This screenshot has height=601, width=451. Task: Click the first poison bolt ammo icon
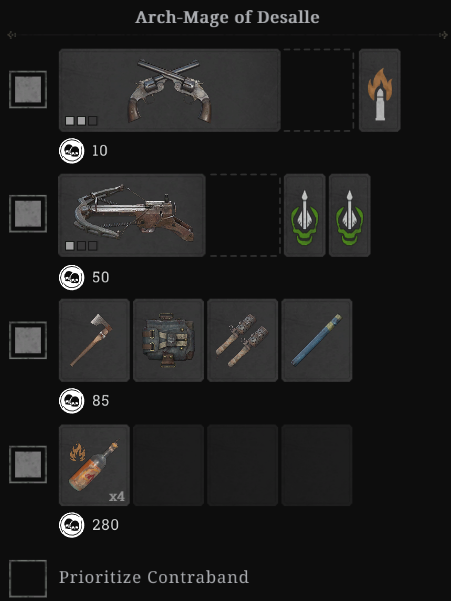pos(305,215)
